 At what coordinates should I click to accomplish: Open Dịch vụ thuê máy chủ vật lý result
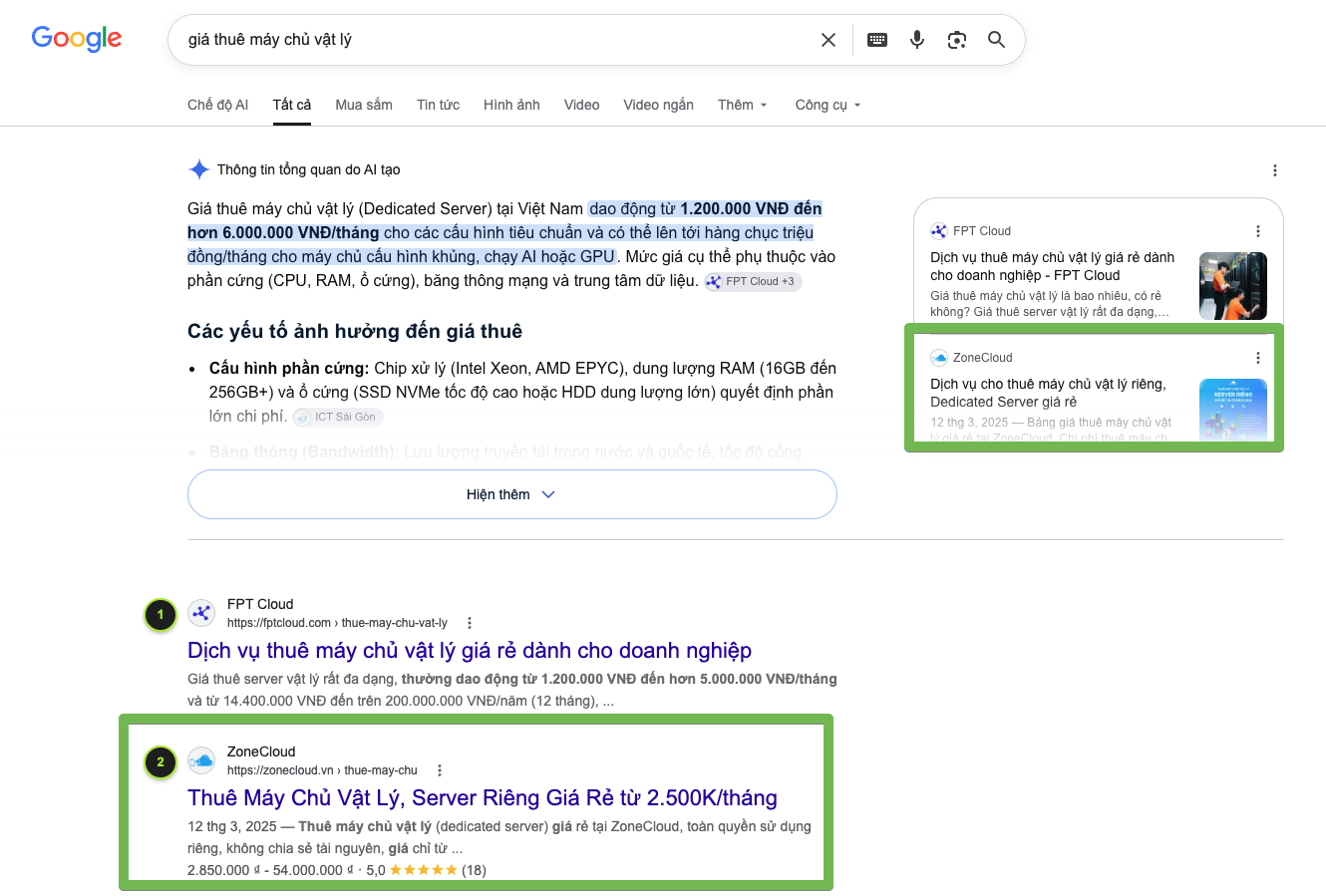pyautogui.click(x=470, y=651)
